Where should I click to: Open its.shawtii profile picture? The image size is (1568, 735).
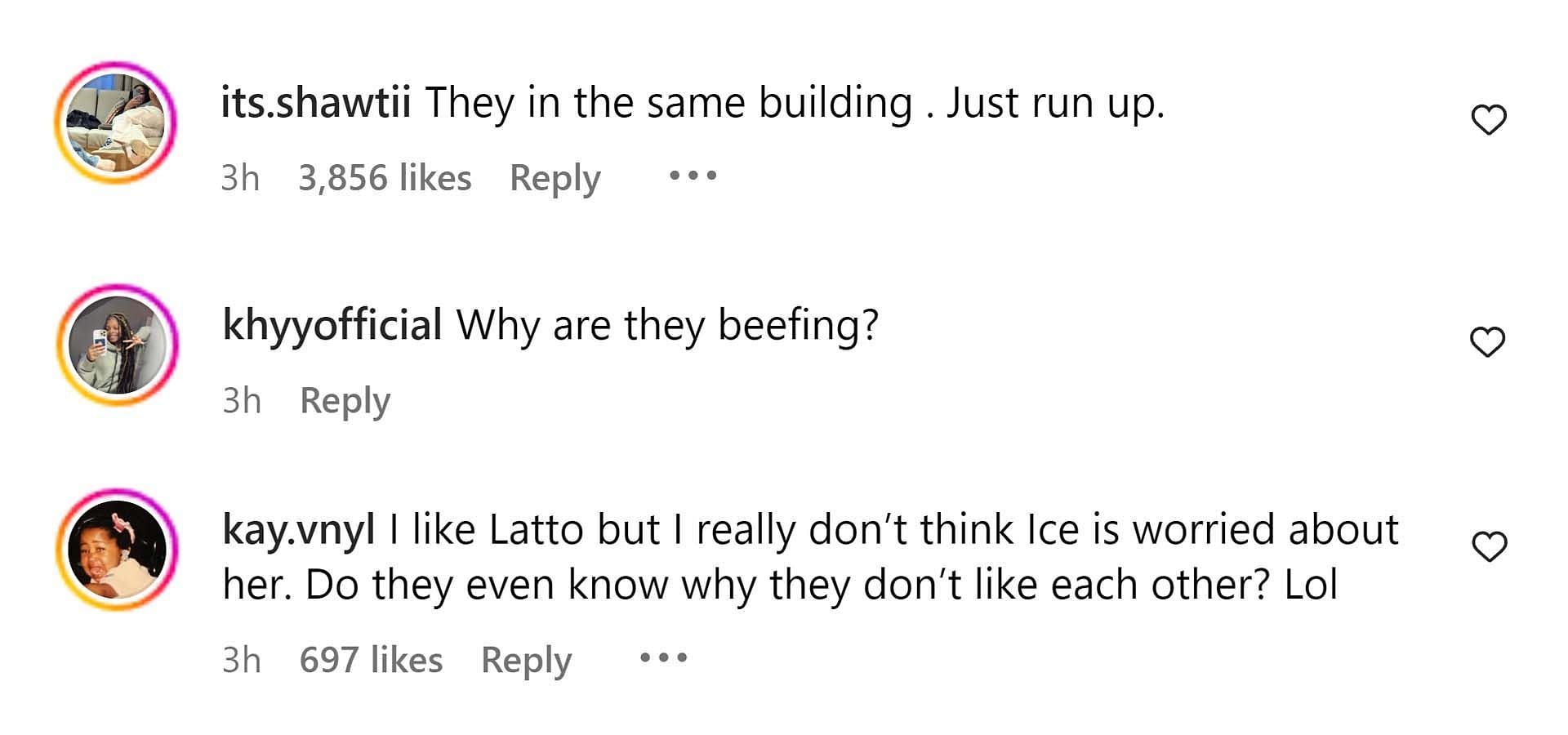pos(116,122)
